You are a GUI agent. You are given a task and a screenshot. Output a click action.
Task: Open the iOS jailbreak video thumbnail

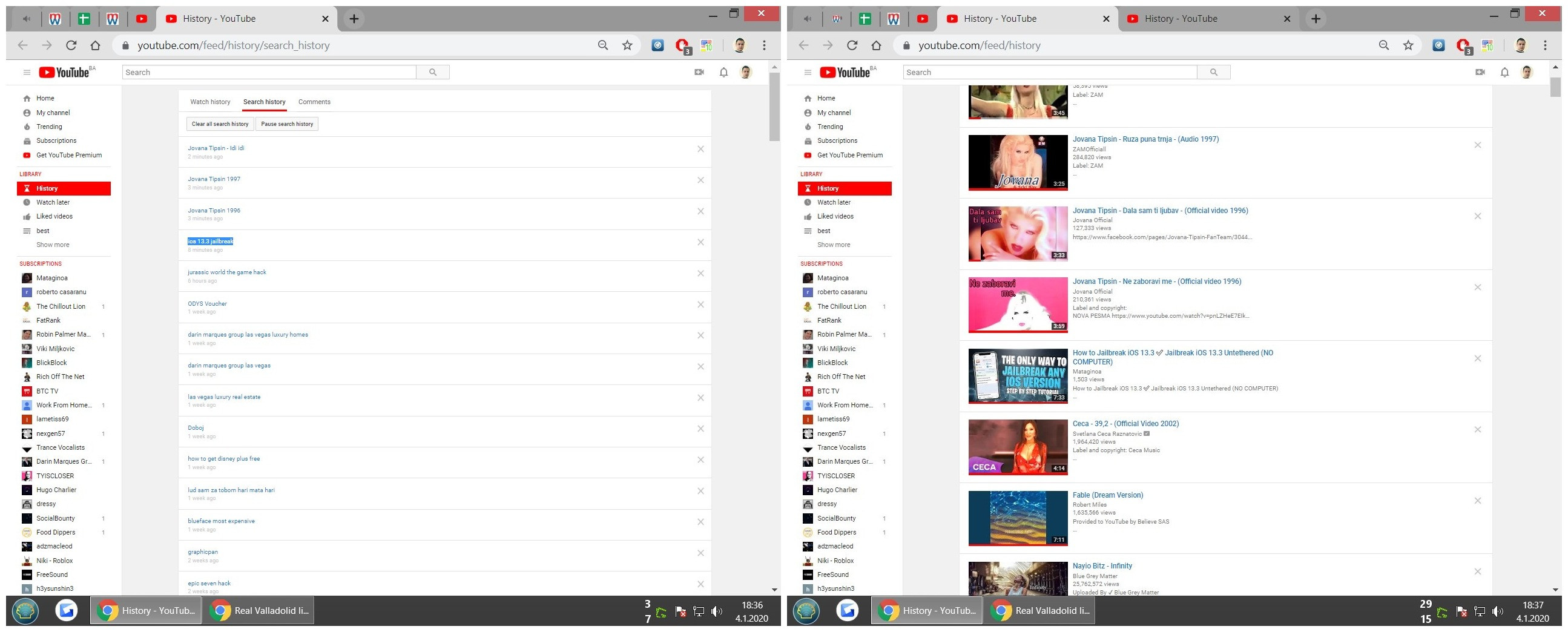click(1018, 376)
